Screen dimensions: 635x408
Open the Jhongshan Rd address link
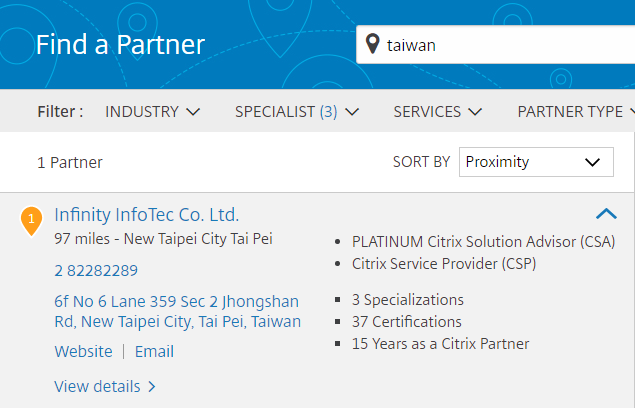177,311
